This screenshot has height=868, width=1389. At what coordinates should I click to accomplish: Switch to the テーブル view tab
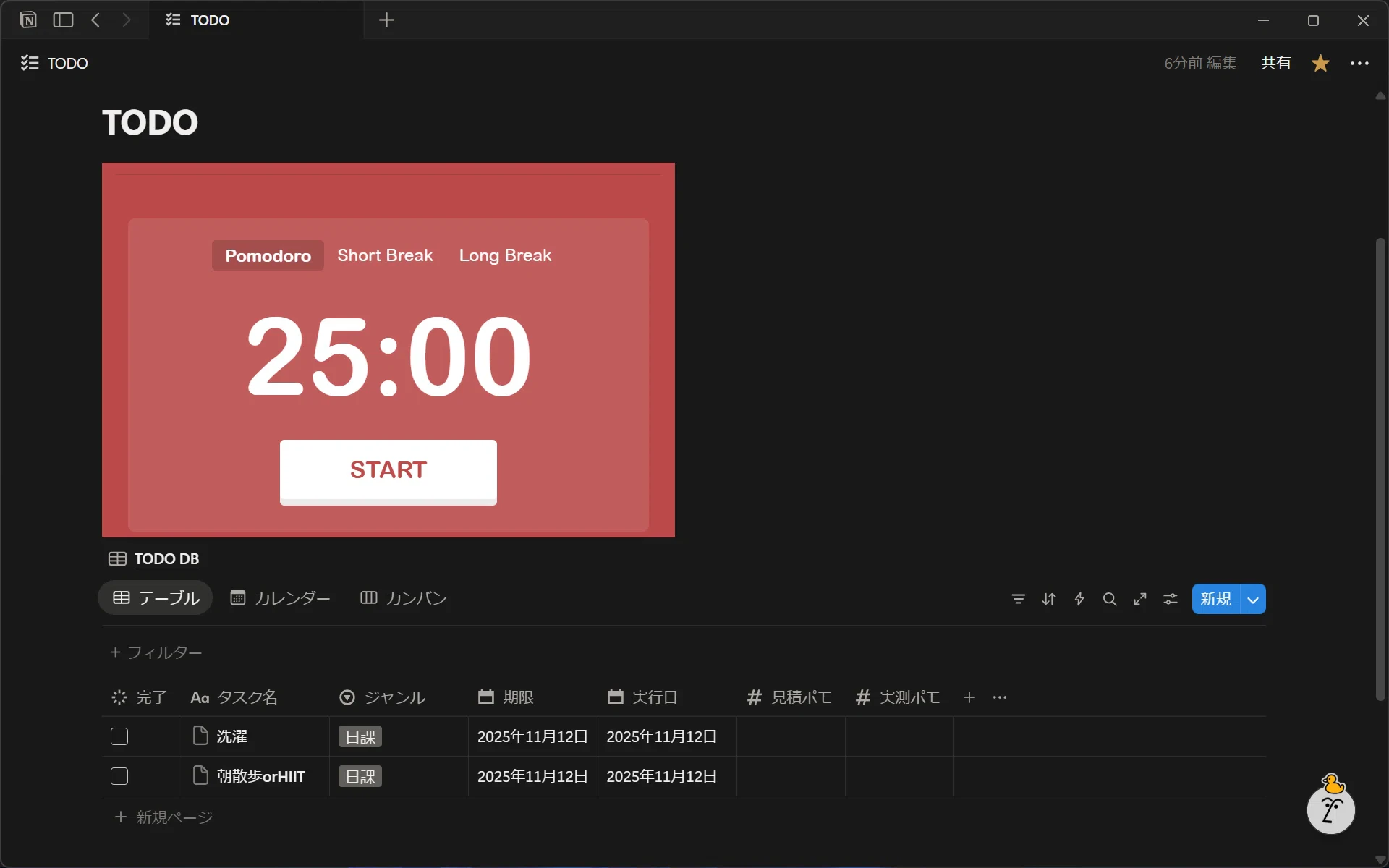pyautogui.click(x=156, y=598)
